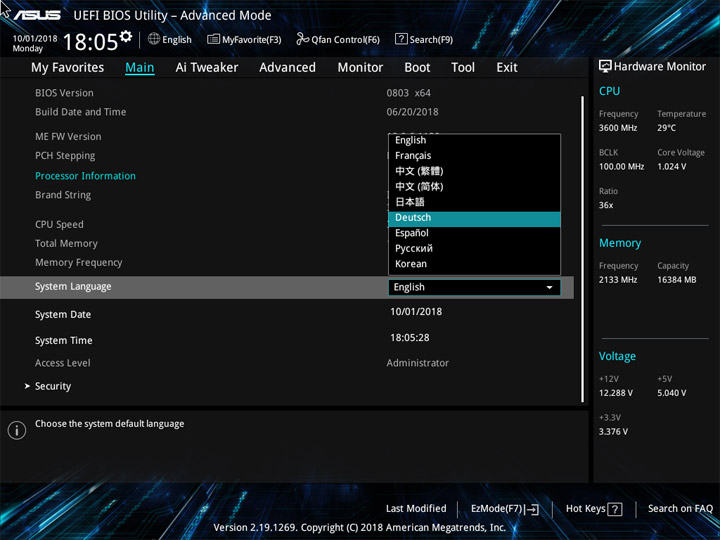The height and width of the screenshot is (540, 720).
Task: Choose Español in language list
Action: [x=474, y=233]
